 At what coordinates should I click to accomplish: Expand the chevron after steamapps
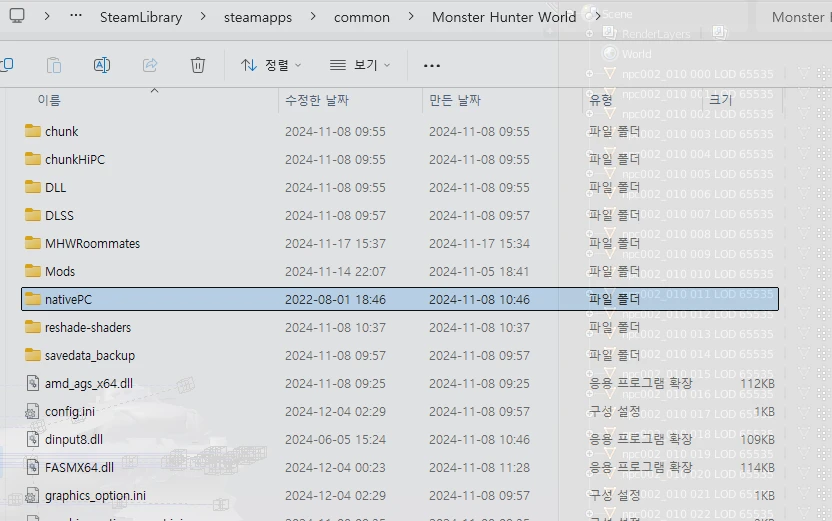tap(313, 16)
